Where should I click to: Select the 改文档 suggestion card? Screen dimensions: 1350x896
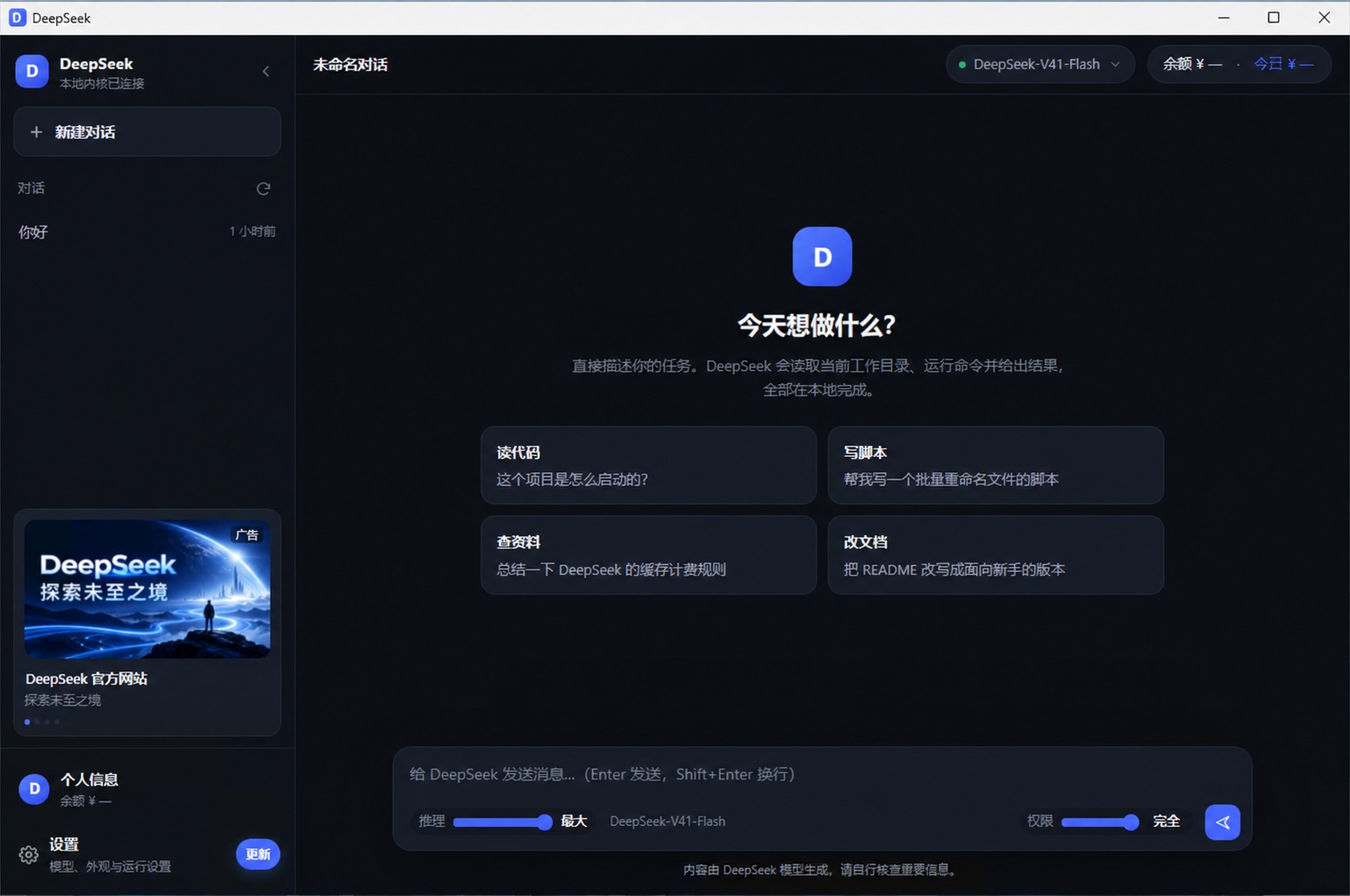[996, 555]
